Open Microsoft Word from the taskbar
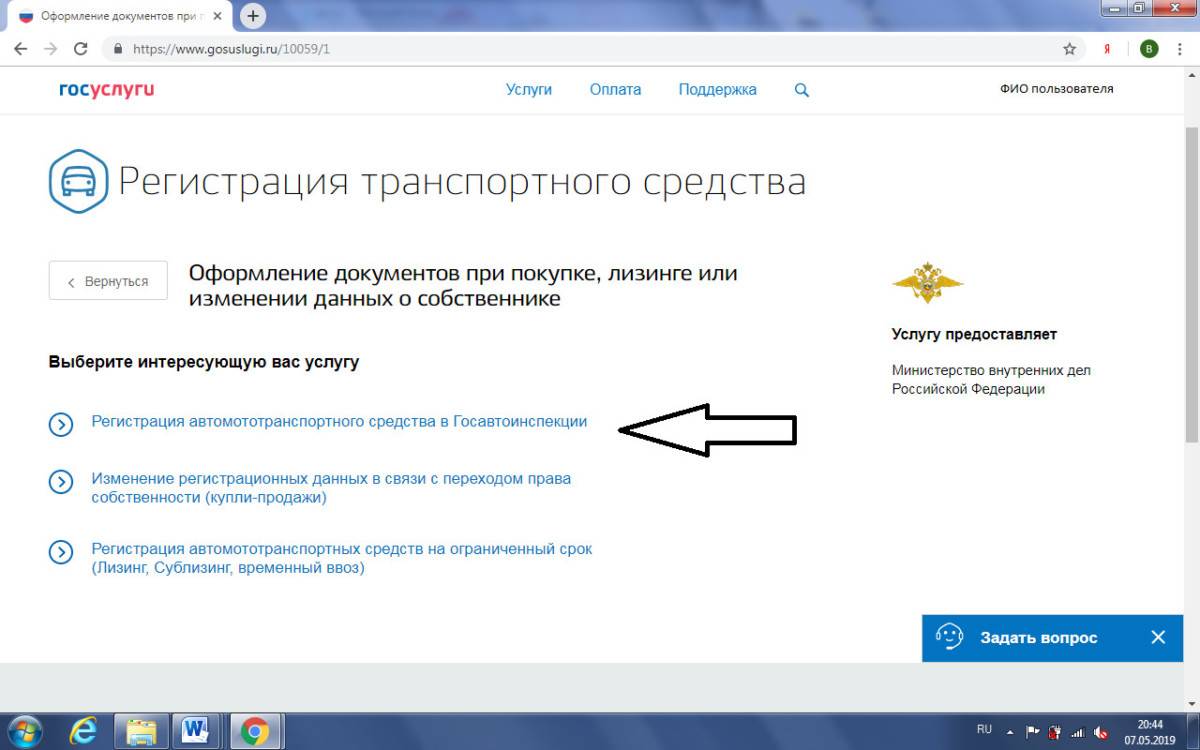1200x750 pixels. coord(196,732)
